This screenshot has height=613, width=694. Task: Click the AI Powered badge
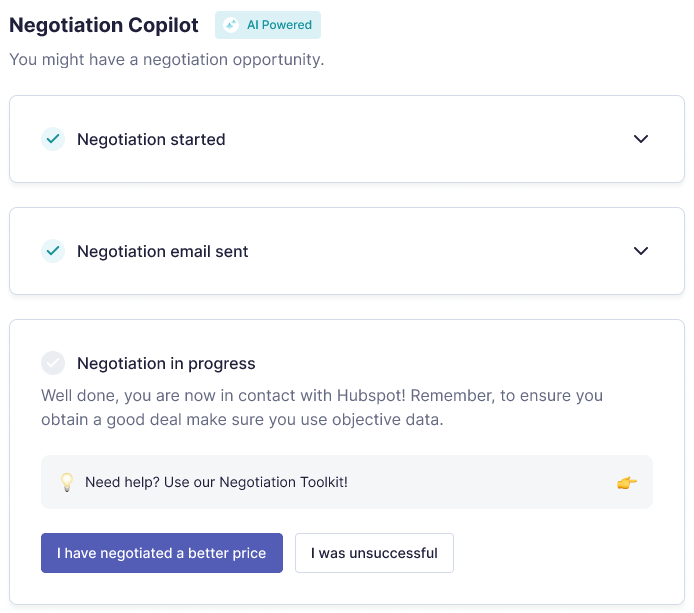point(268,25)
